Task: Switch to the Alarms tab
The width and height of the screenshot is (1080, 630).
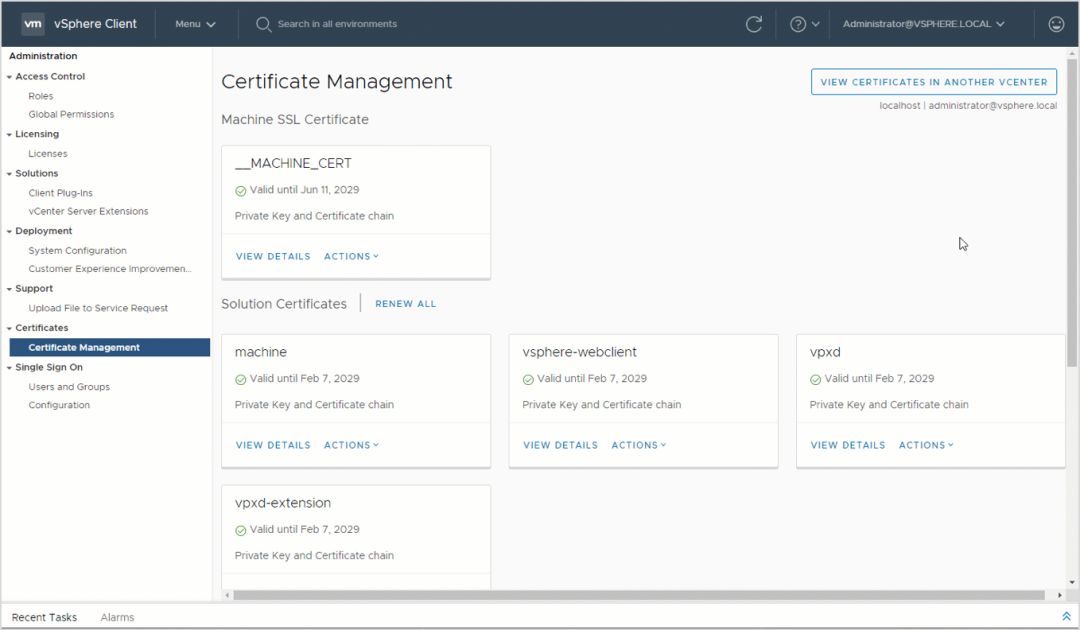Action: click(x=117, y=617)
